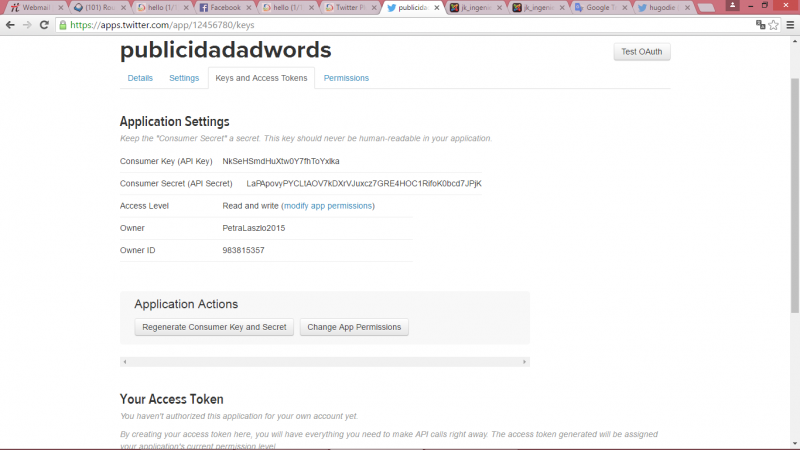
Task: Close the Facebook browser tab
Action: [249, 8]
